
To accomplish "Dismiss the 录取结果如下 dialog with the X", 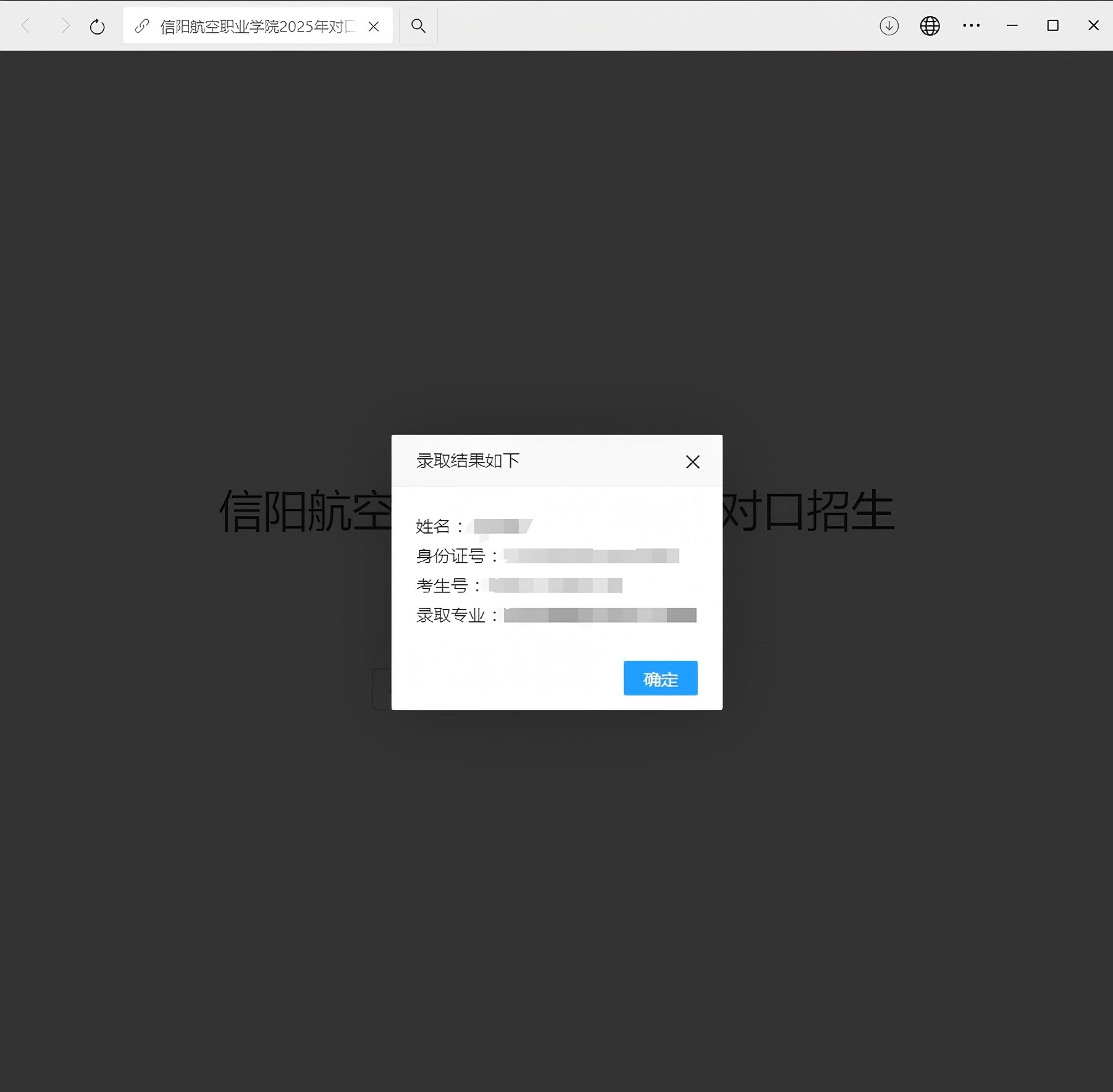I will 692,462.
